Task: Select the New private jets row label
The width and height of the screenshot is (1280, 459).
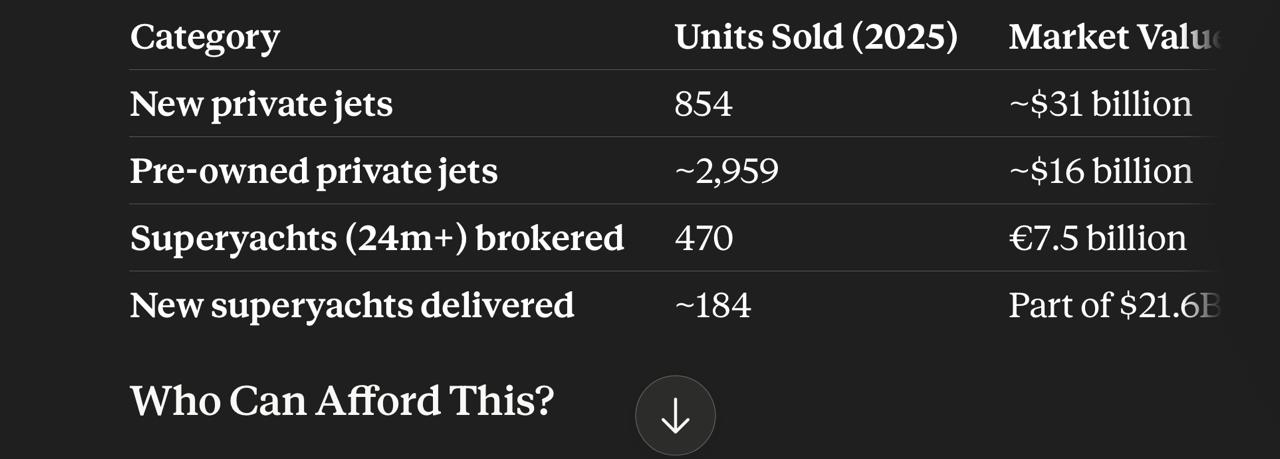Action: pyautogui.click(x=261, y=104)
